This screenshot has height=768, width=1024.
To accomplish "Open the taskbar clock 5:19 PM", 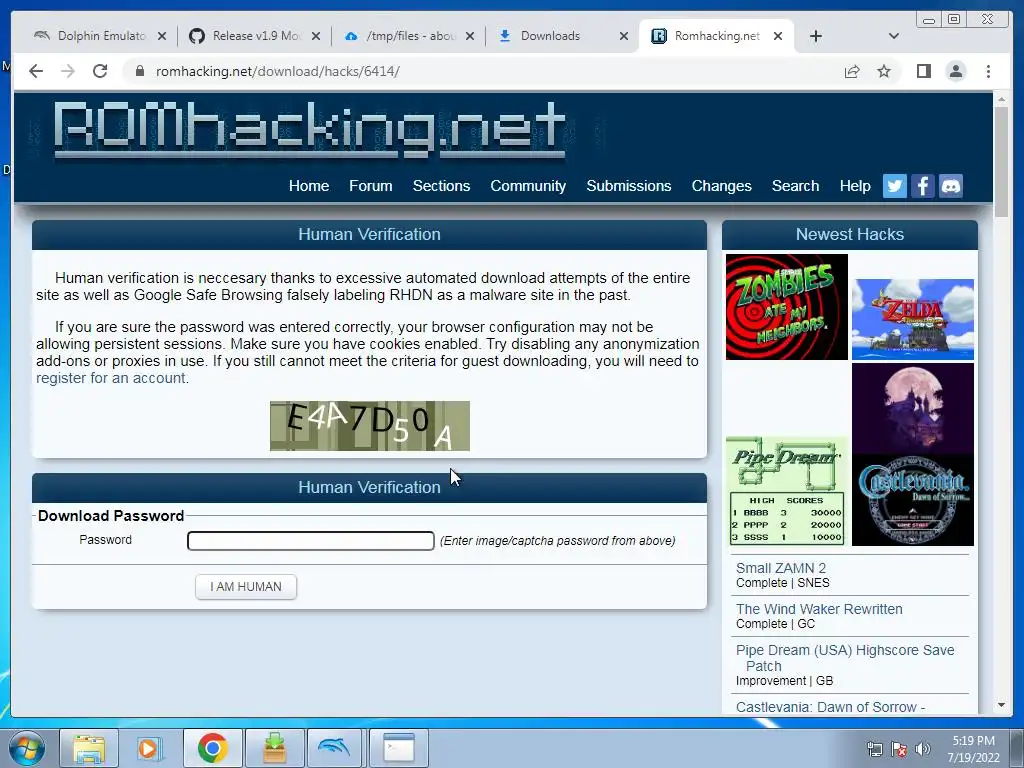I will (x=974, y=749).
